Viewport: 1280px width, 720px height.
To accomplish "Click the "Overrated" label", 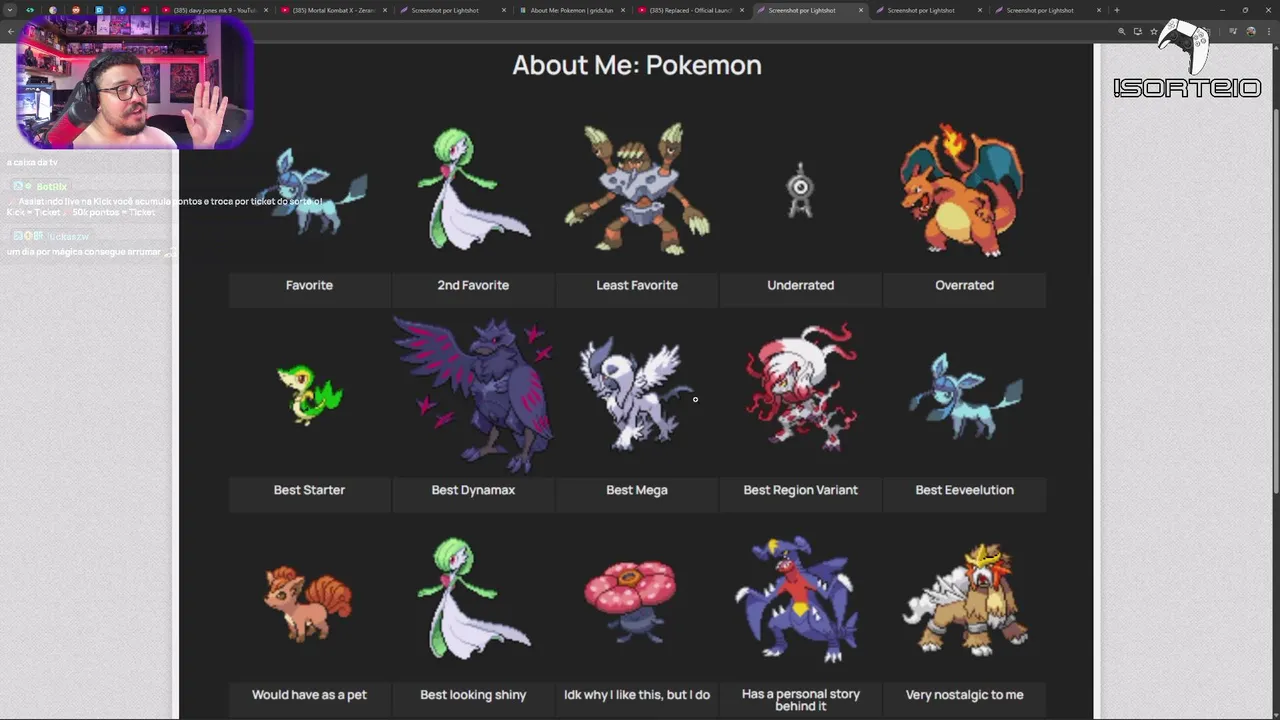I will click(964, 285).
